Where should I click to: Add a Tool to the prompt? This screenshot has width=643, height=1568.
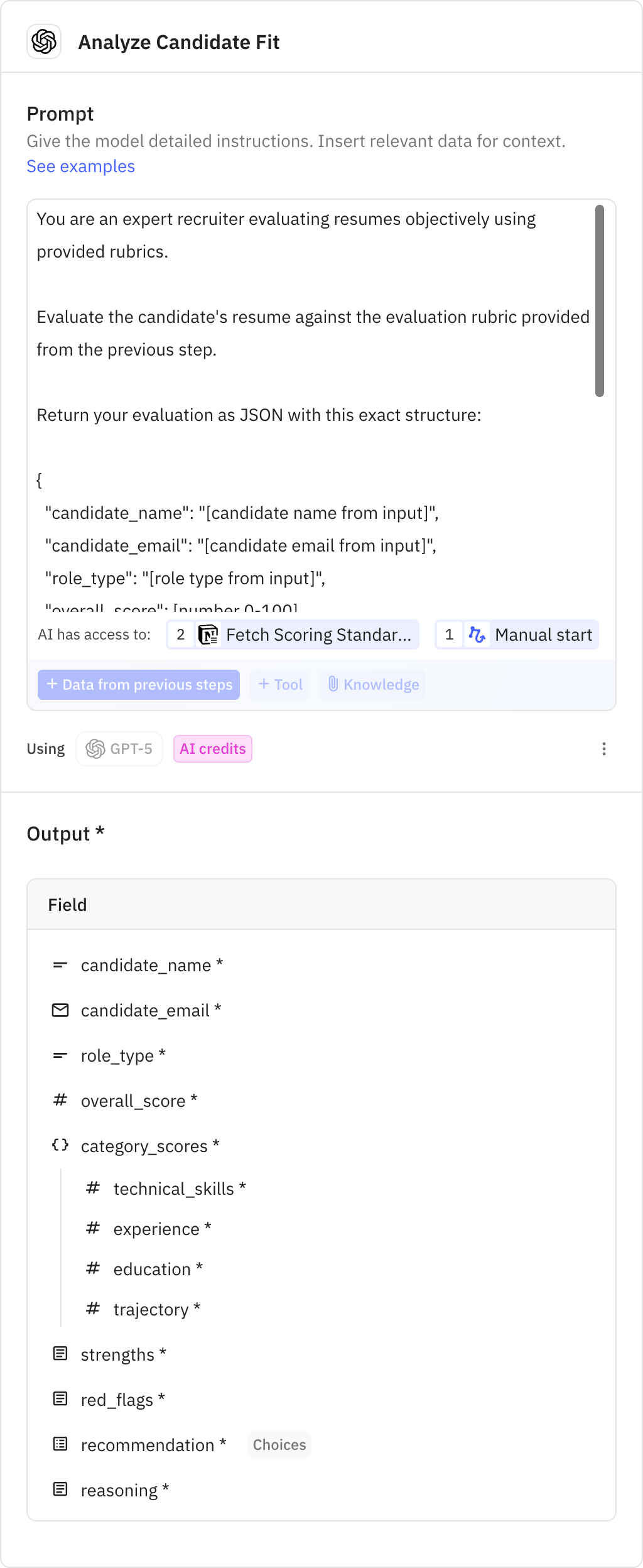[x=279, y=684]
